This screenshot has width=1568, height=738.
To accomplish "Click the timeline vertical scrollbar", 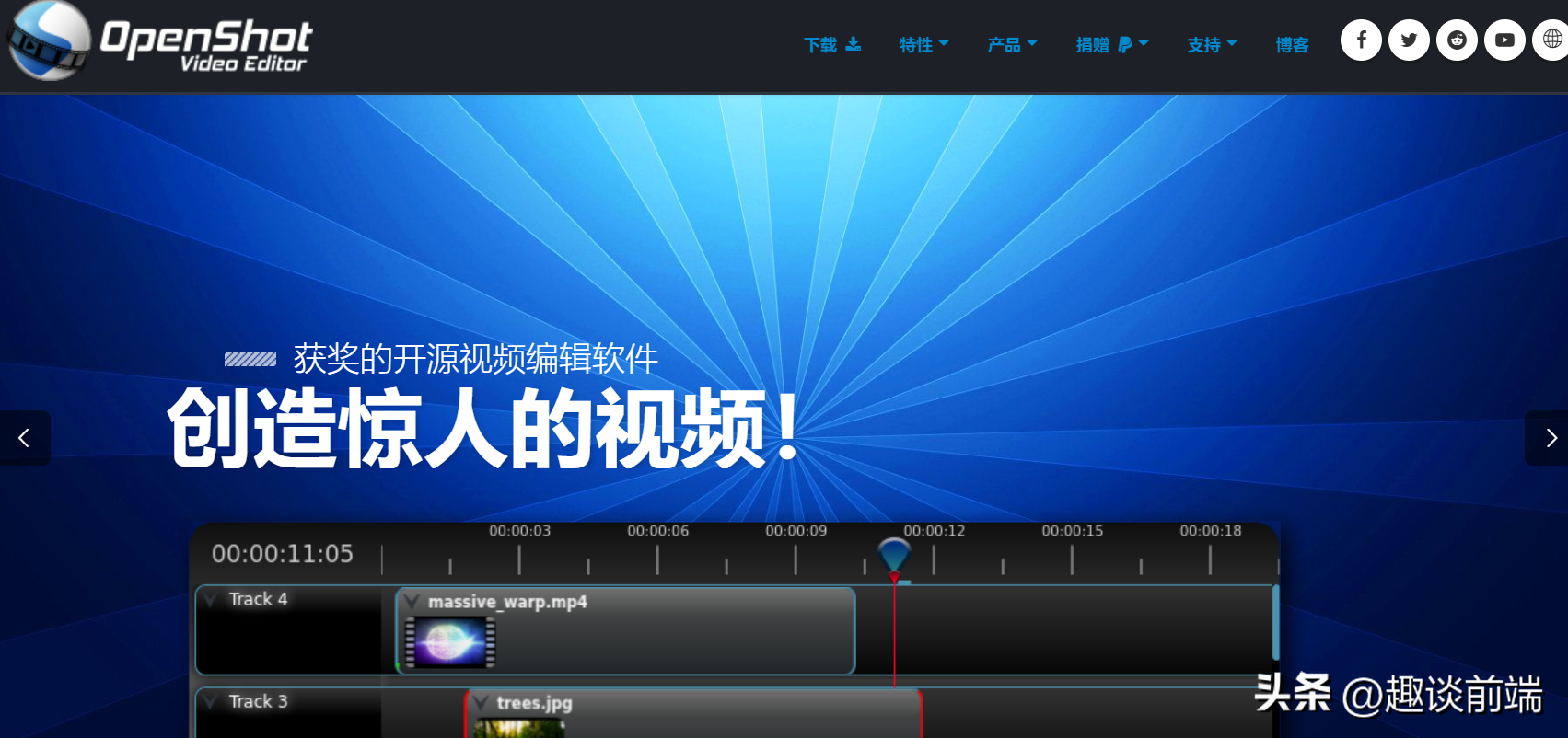I will (1276, 622).
